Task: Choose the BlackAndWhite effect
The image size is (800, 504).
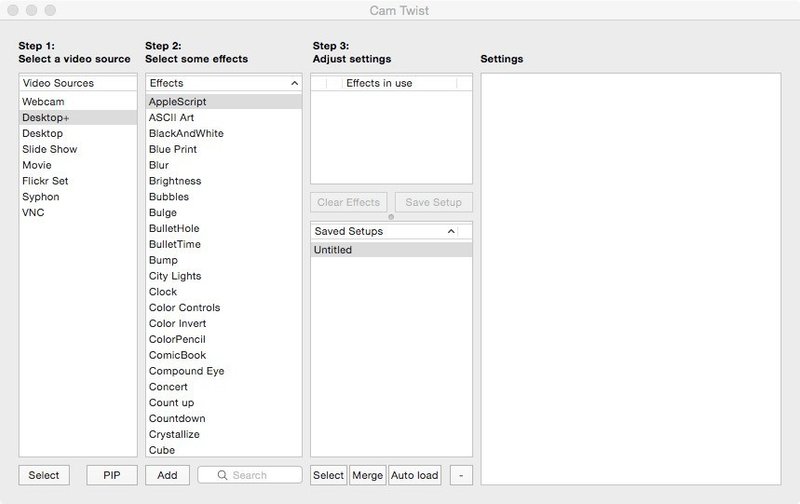Action: click(x=223, y=133)
